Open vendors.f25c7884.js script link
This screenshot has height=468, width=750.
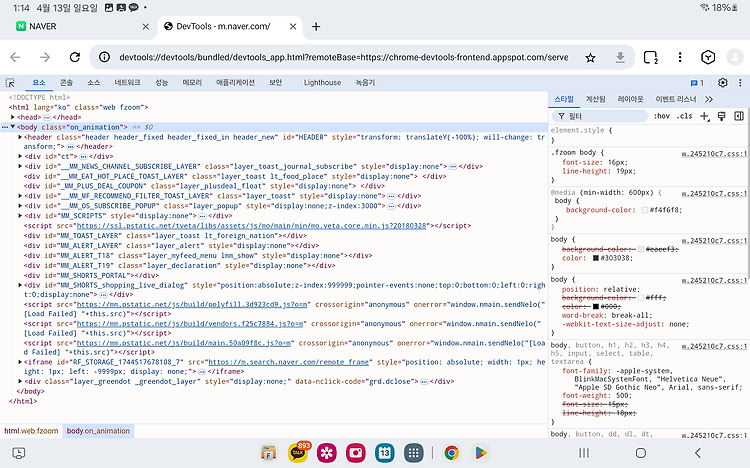coord(189,323)
